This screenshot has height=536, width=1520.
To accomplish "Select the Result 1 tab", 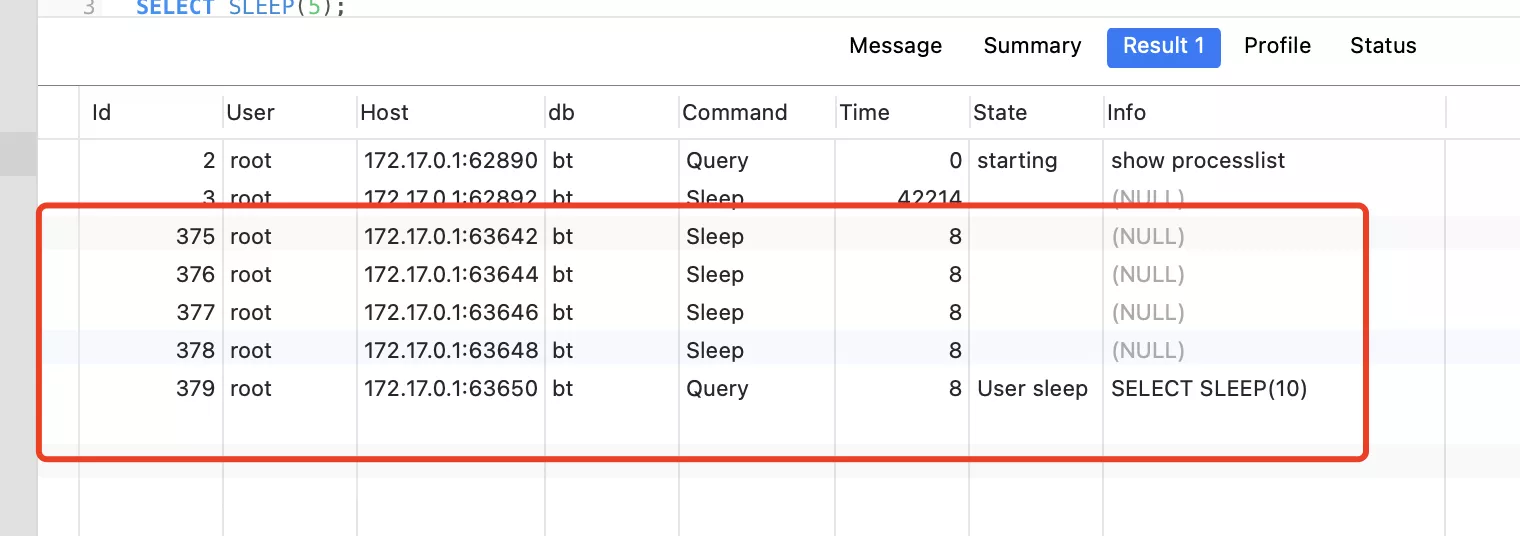I will point(1163,47).
